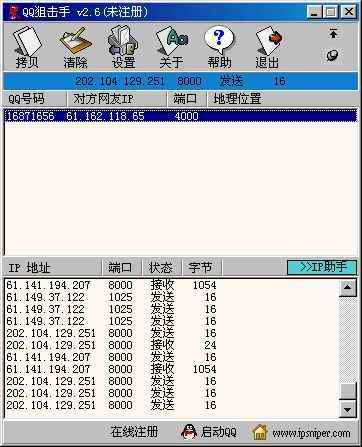The height and width of the screenshot is (447, 362).
Task: Minimize the QQ狙击手 window
Action: [314, 12]
